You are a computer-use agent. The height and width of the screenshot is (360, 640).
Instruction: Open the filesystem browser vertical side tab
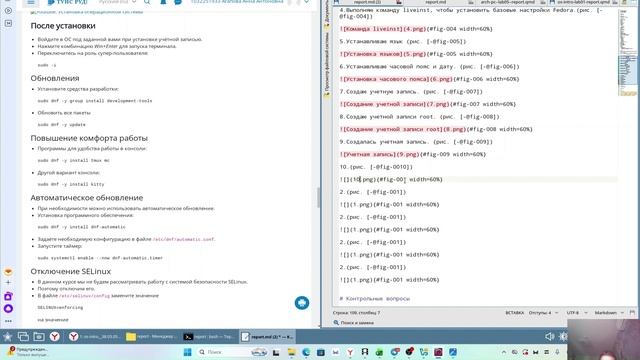pyautogui.click(x=327, y=64)
